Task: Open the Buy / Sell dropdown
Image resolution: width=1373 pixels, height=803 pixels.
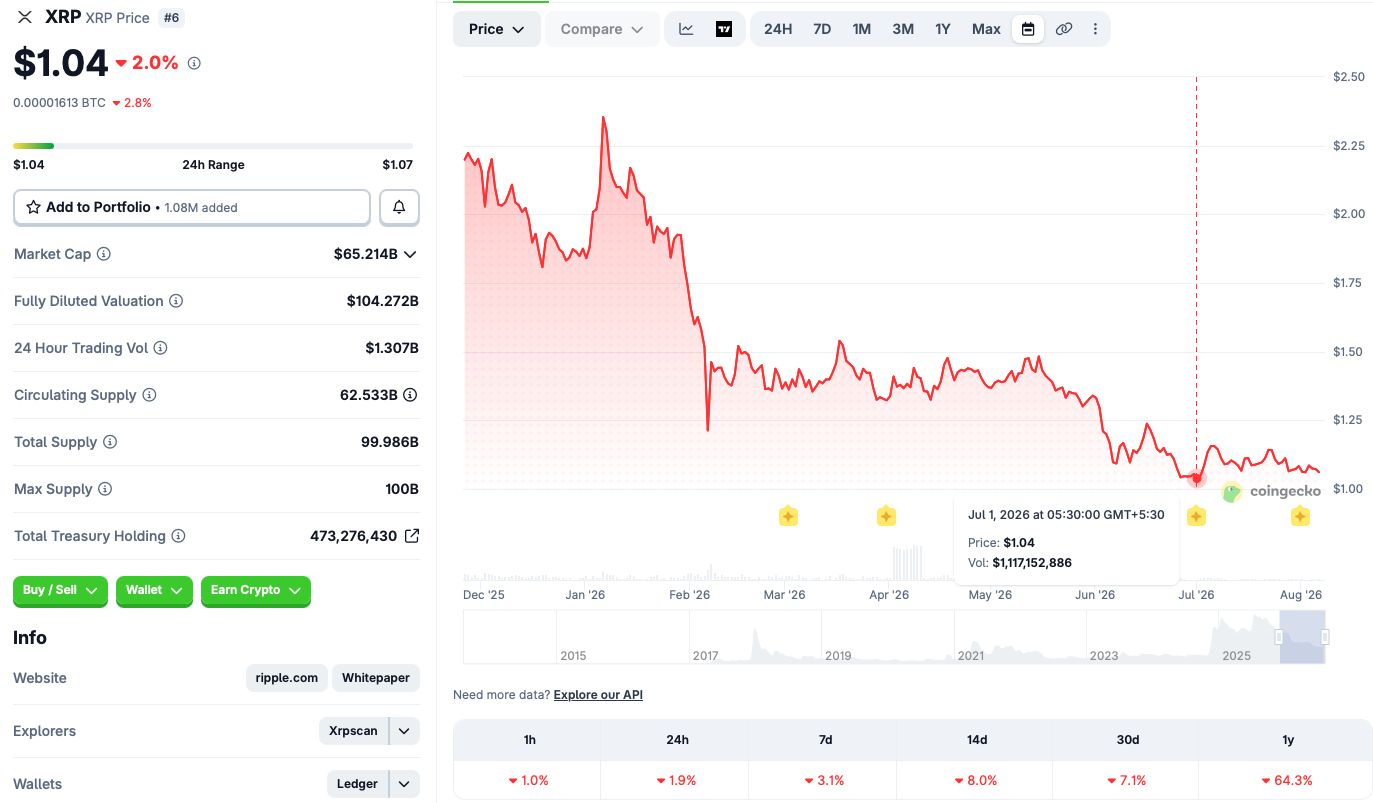Action: tap(60, 591)
